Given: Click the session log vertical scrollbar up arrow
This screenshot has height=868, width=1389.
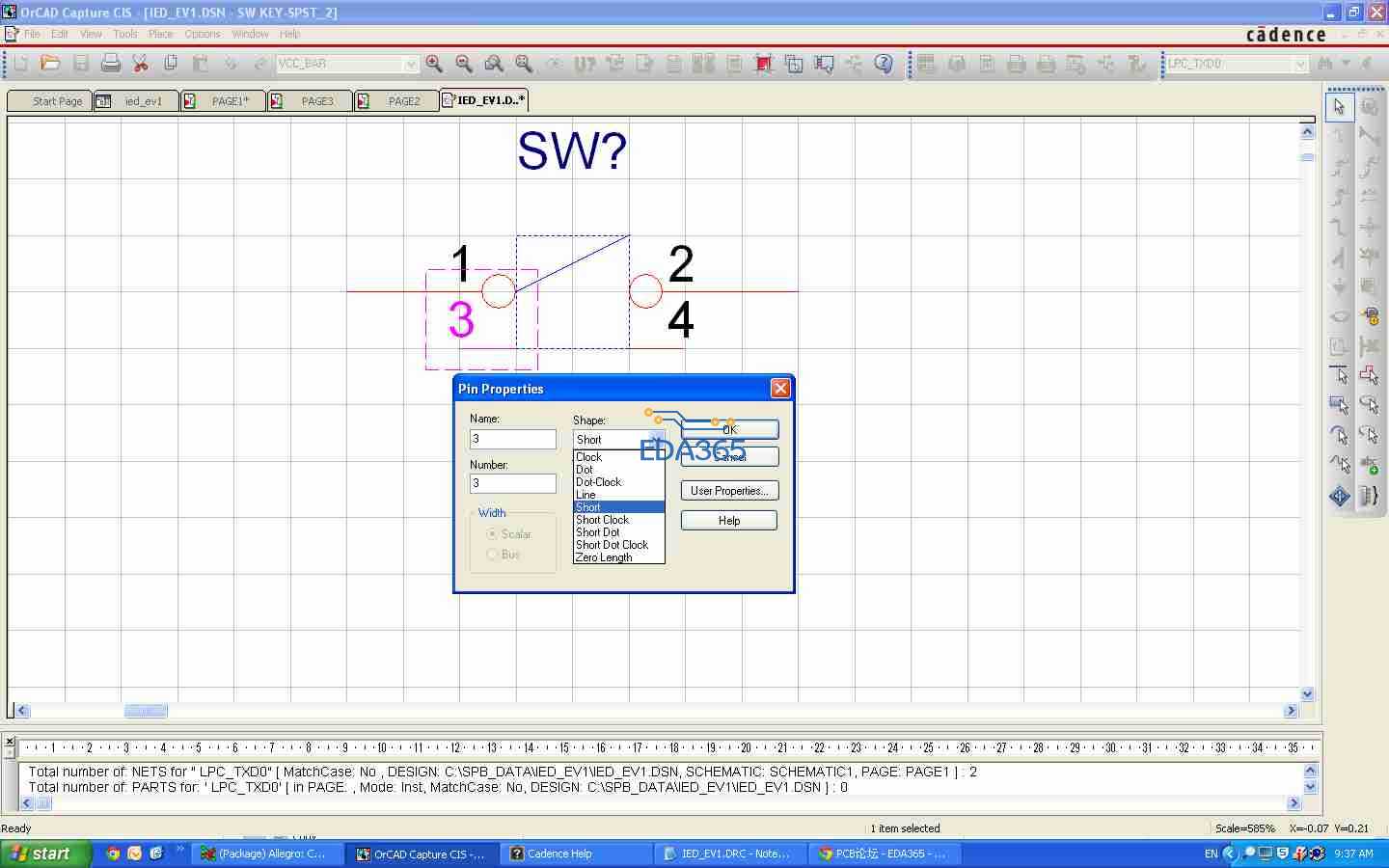Looking at the screenshot, I should (1310, 770).
